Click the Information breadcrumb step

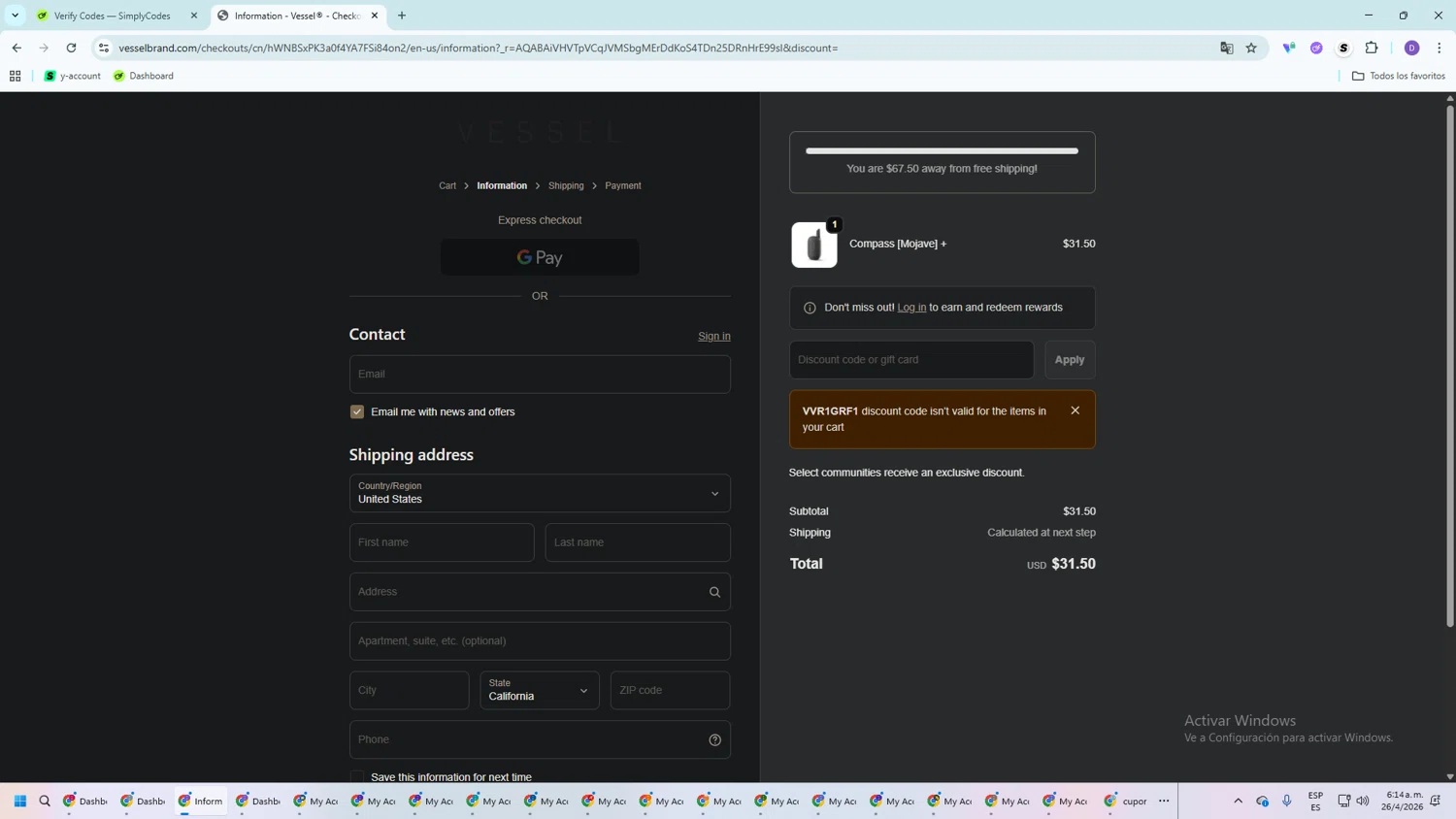pos(502,185)
